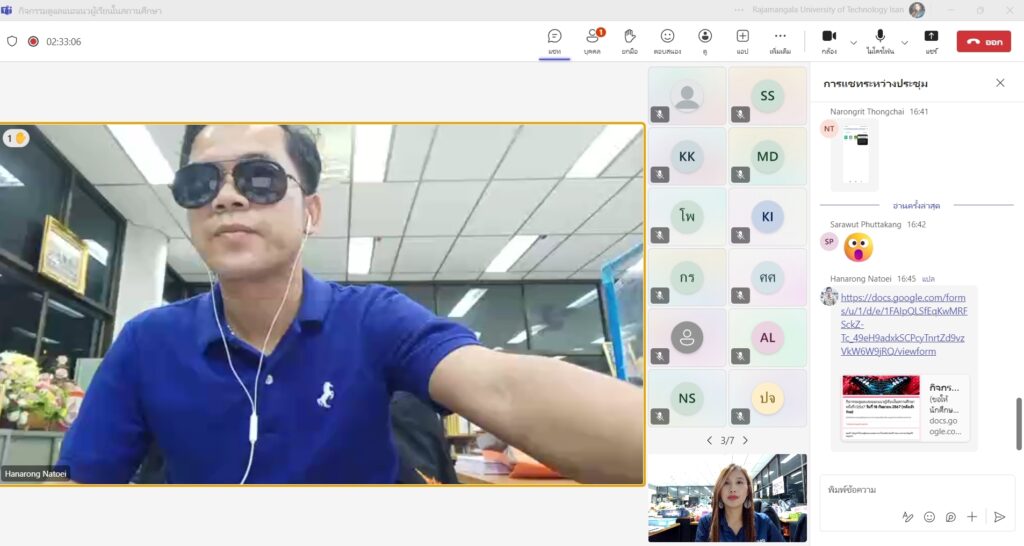Click the chat panel scrollbar
Image resolution: width=1024 pixels, height=546 pixels.
1019,423
